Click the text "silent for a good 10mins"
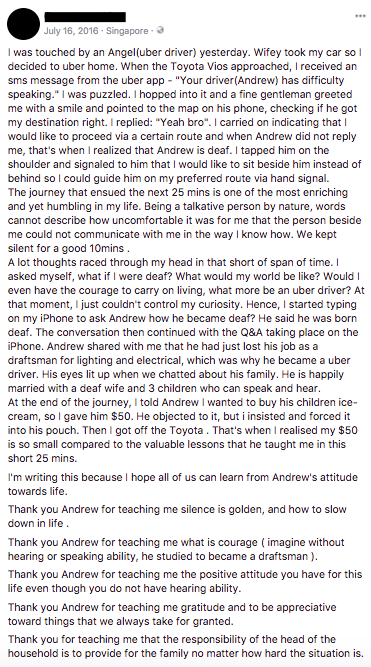Screen dimensions: 371x667 pos(66,248)
